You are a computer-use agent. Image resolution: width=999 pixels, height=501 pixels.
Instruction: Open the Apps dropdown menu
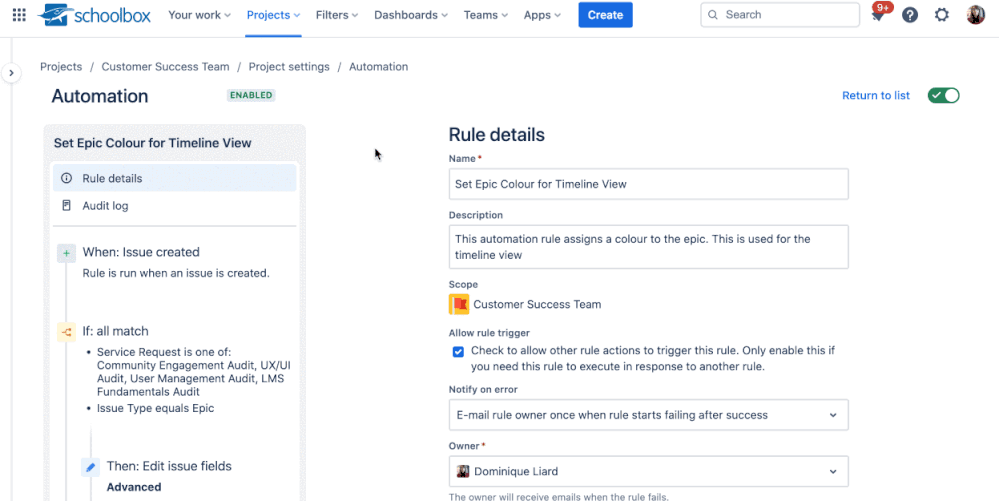point(542,15)
